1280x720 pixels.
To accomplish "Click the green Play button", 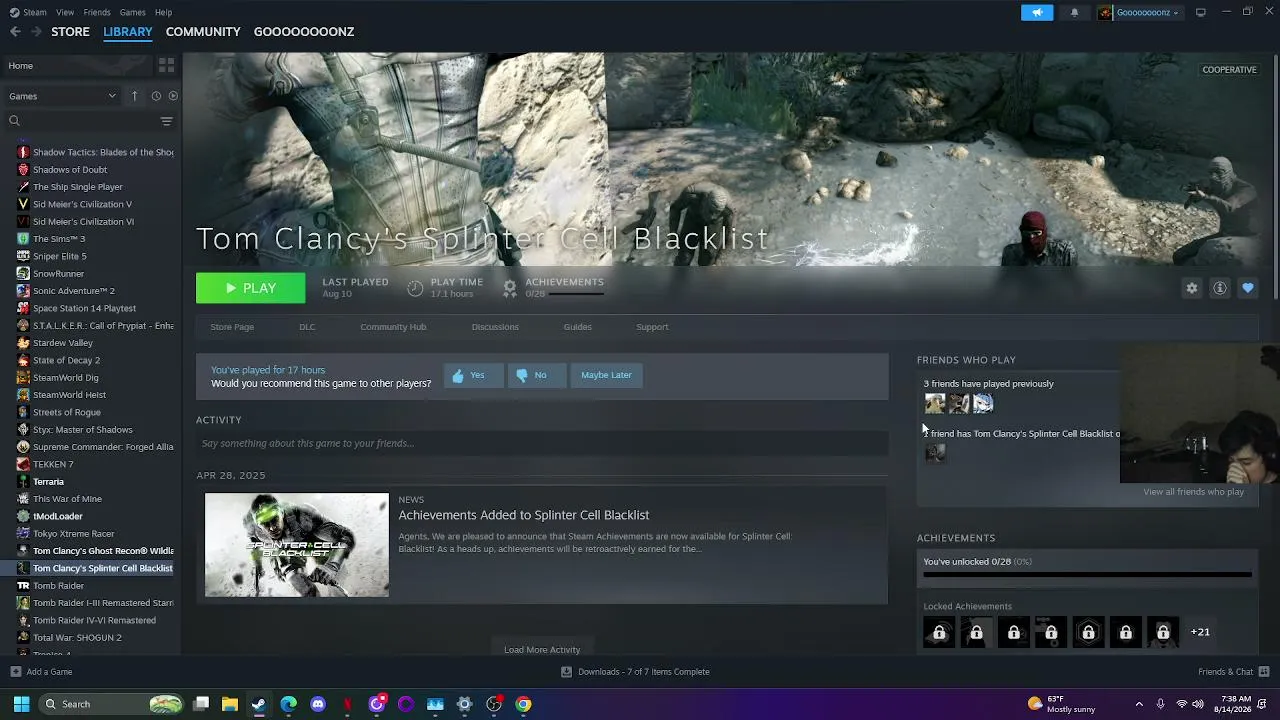I will 250,288.
